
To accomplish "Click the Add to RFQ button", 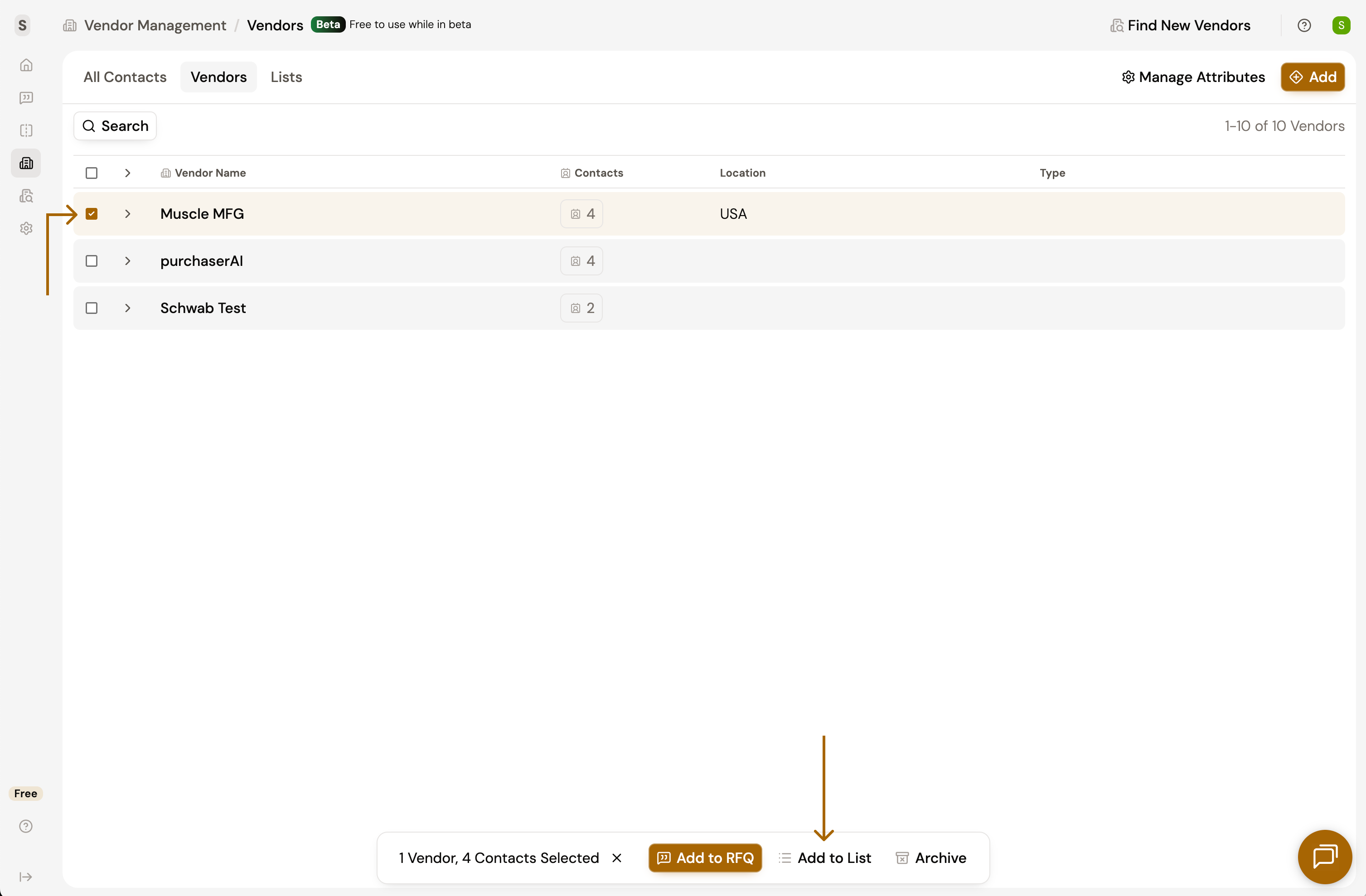I will coord(705,857).
